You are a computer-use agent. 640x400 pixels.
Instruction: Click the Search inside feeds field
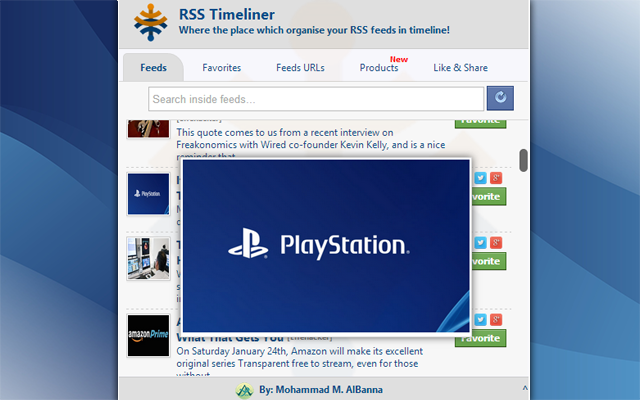316,99
